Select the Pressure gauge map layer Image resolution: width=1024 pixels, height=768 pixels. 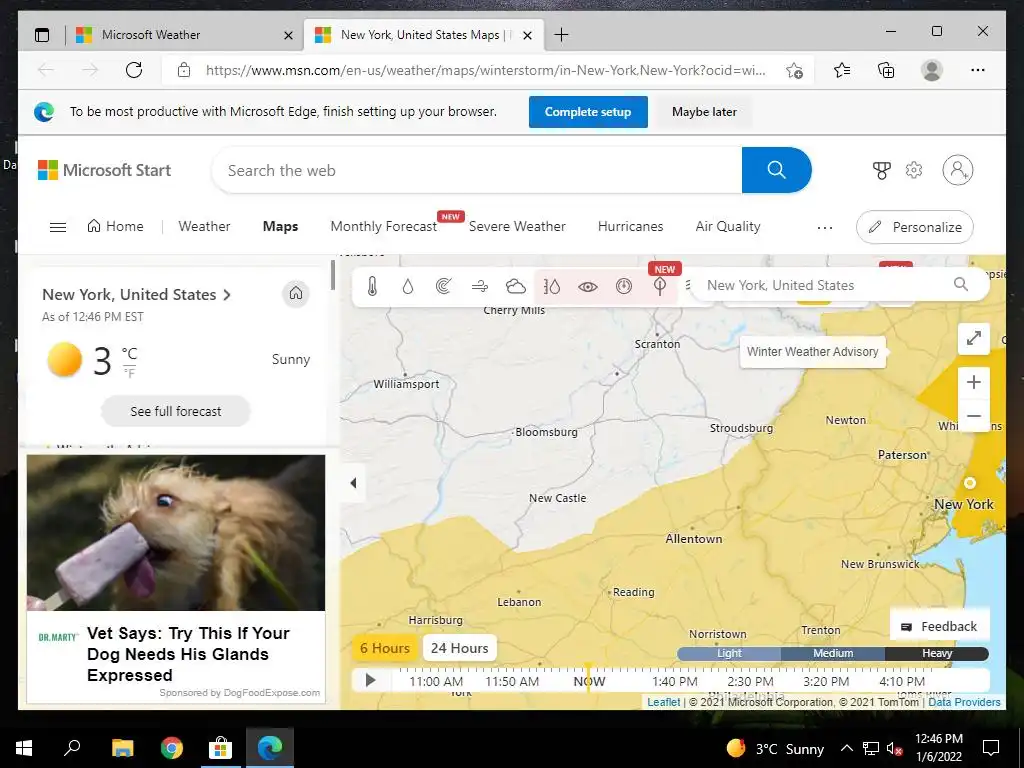624,286
